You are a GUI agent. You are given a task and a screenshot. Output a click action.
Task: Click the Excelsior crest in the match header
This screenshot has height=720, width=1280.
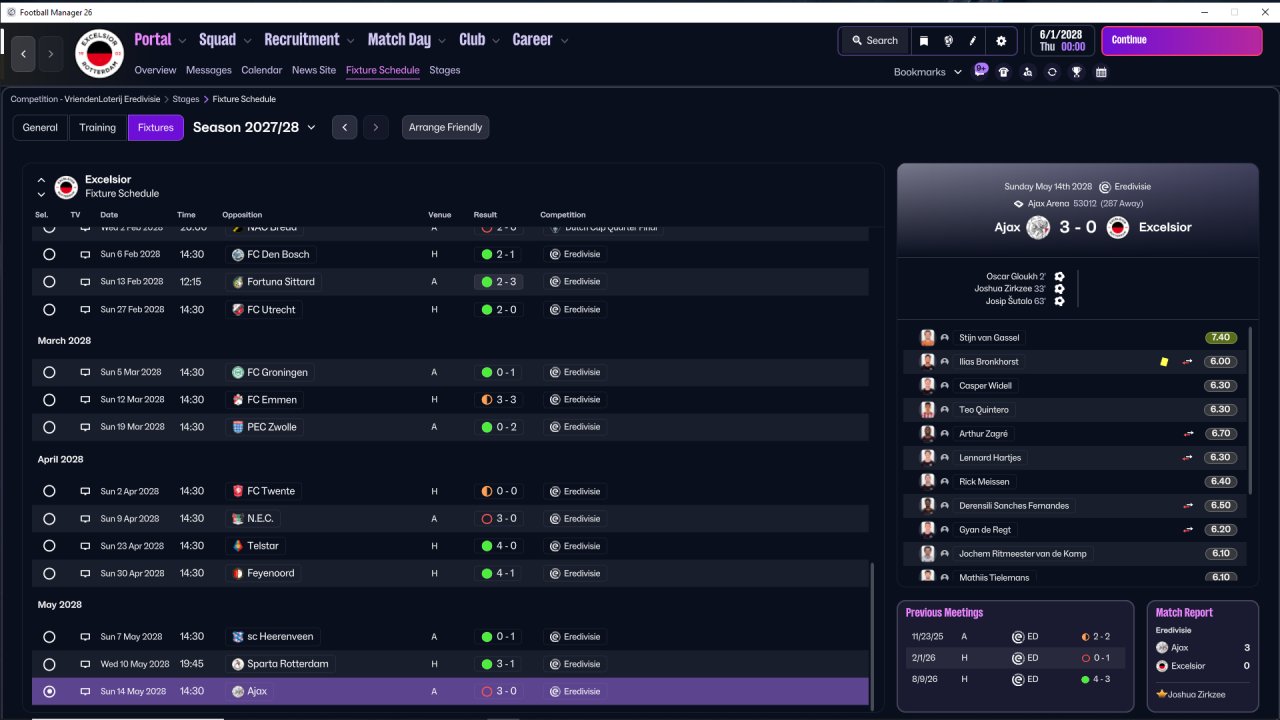coord(1118,227)
